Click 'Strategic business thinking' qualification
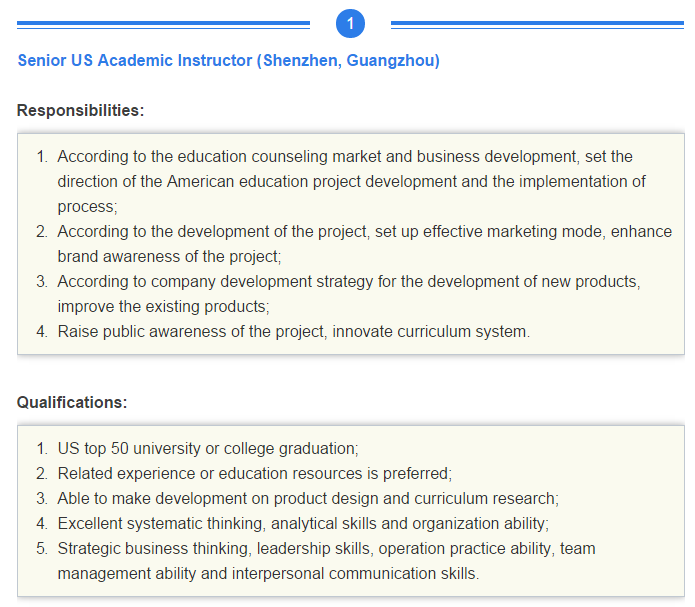Viewport: 695px width, 607px height. pyautogui.click(x=326, y=549)
